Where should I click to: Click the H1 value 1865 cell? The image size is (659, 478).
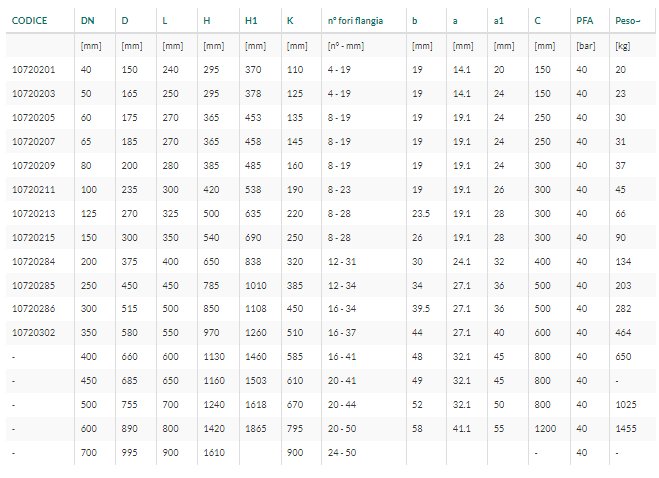[x=256, y=428]
